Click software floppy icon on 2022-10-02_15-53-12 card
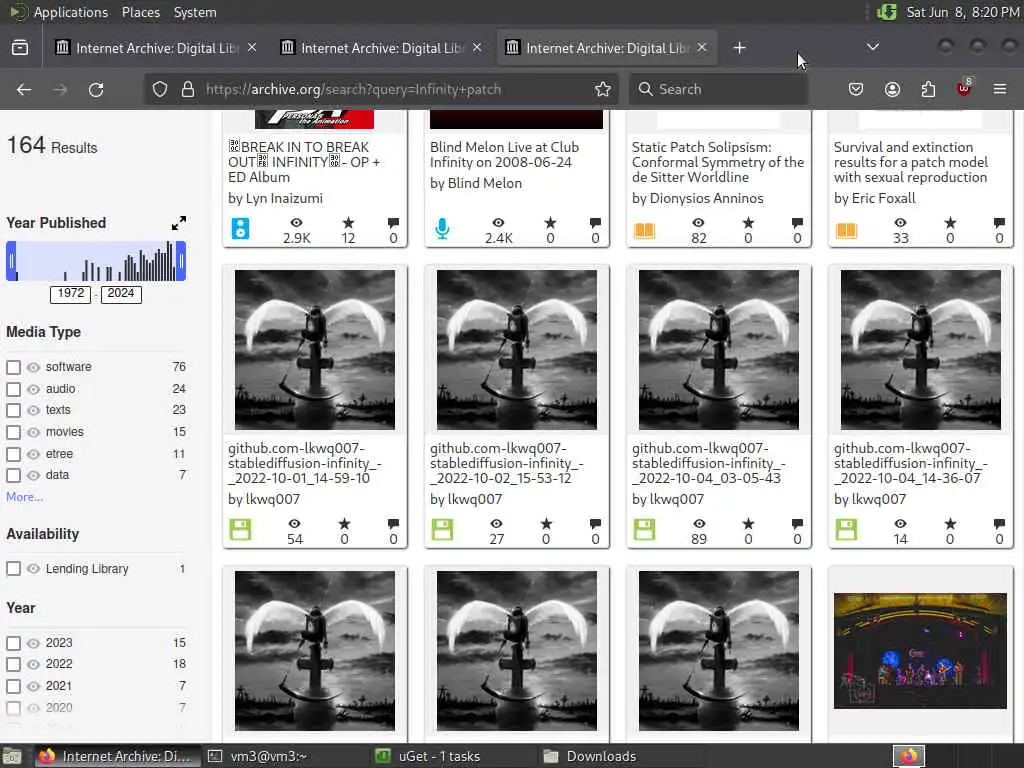1024x768 pixels. tap(442, 530)
